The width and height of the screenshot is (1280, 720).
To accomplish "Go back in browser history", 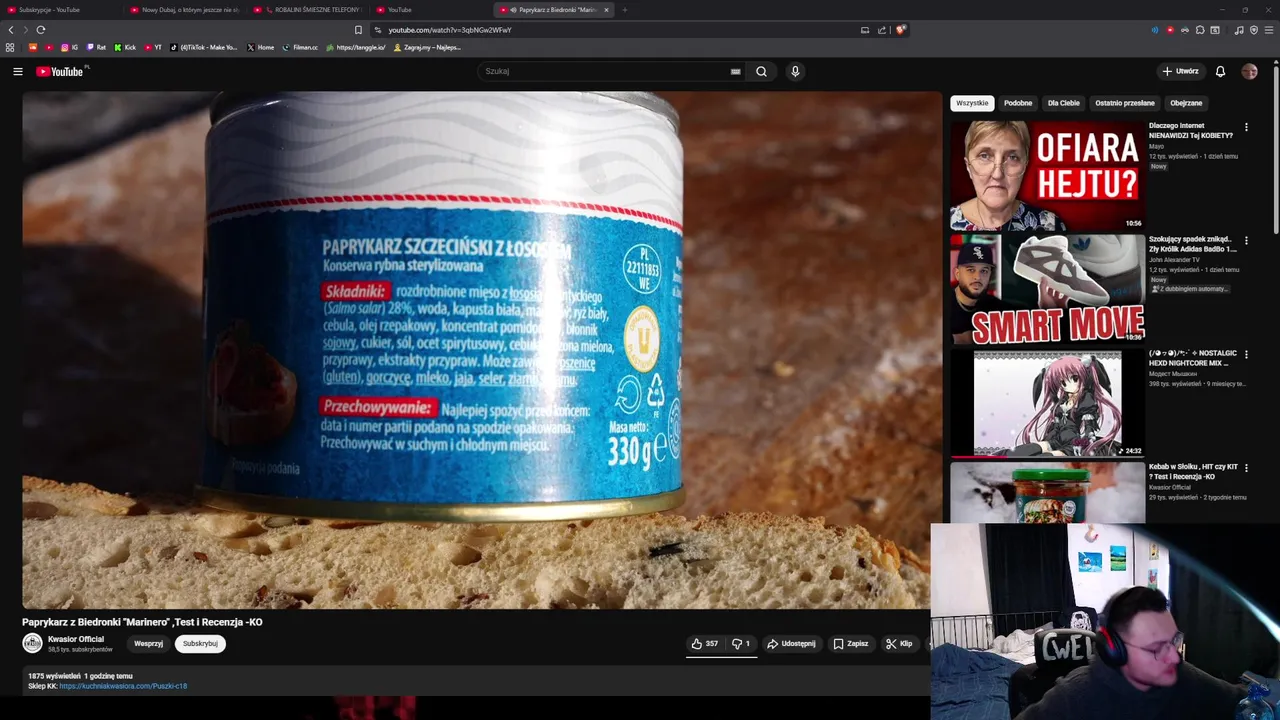I will pos(11,30).
